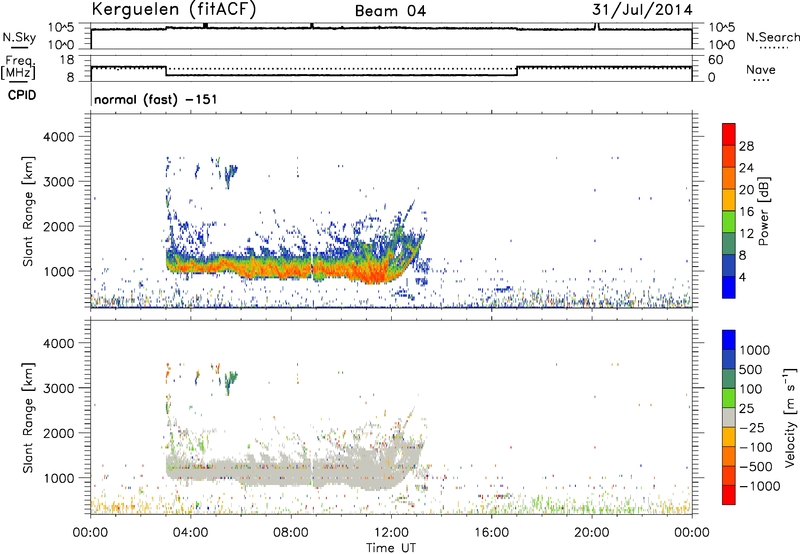Click the -100 label on Velocity colorbar
Viewport: 800px width, 554px height.
point(756,447)
